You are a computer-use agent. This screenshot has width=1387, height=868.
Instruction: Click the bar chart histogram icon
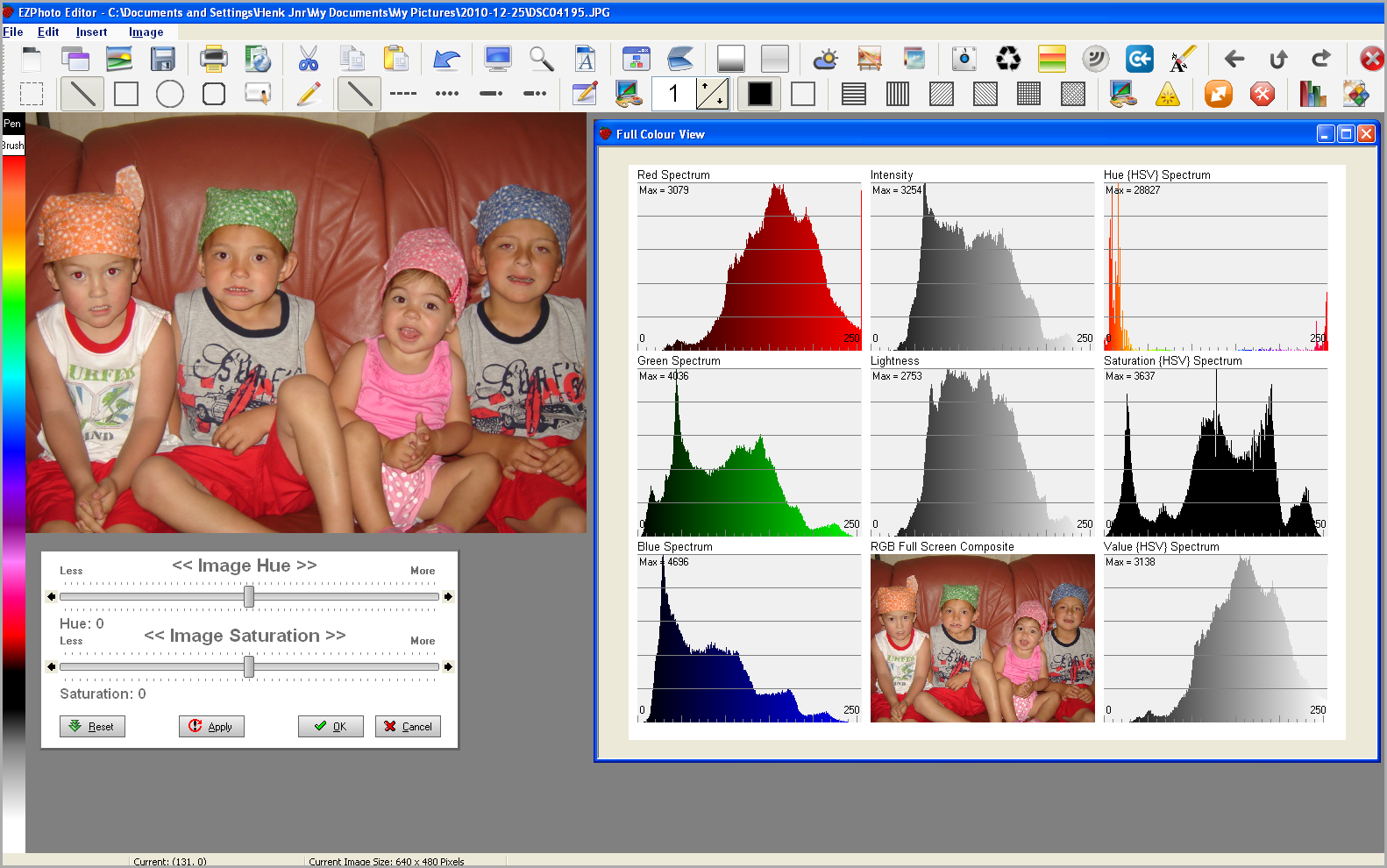1312,94
